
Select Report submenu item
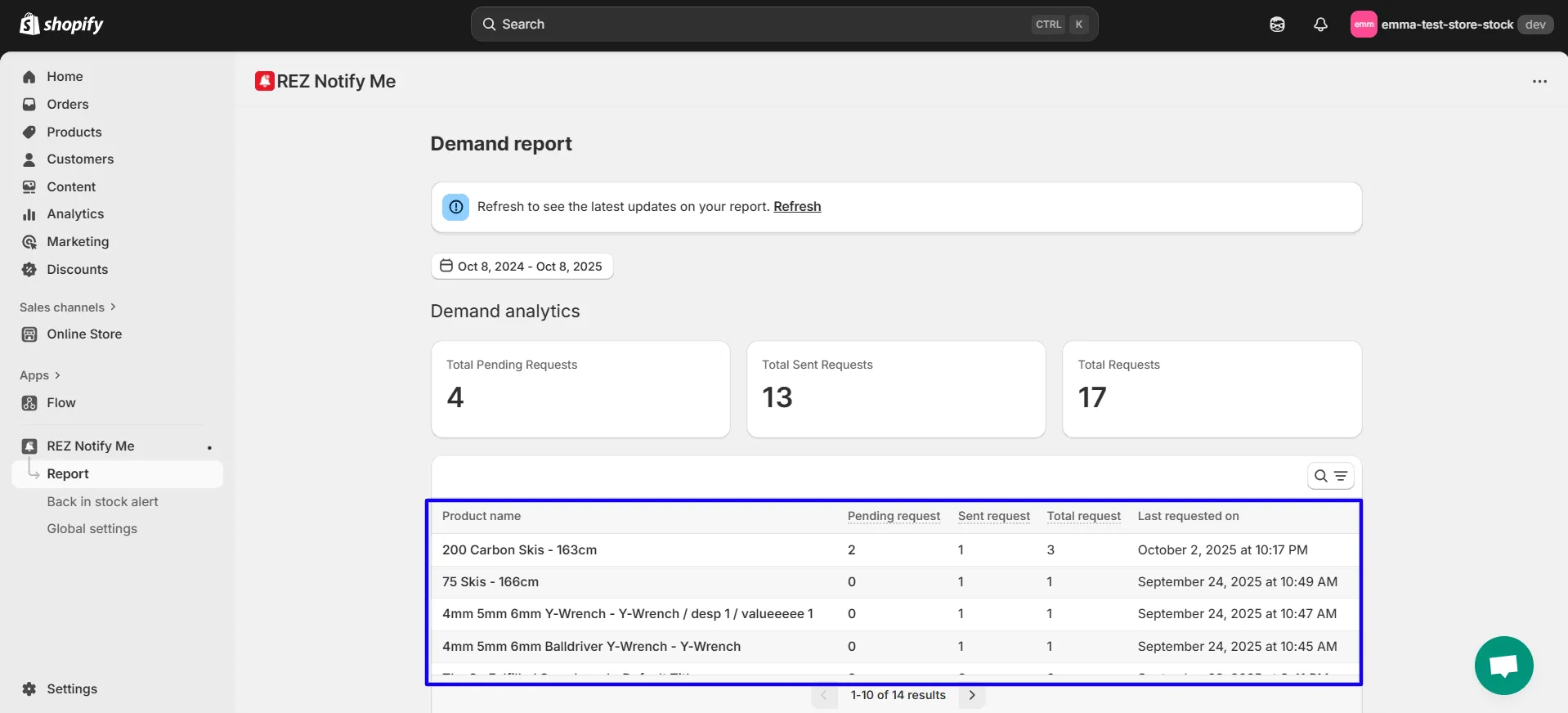pyautogui.click(x=117, y=474)
